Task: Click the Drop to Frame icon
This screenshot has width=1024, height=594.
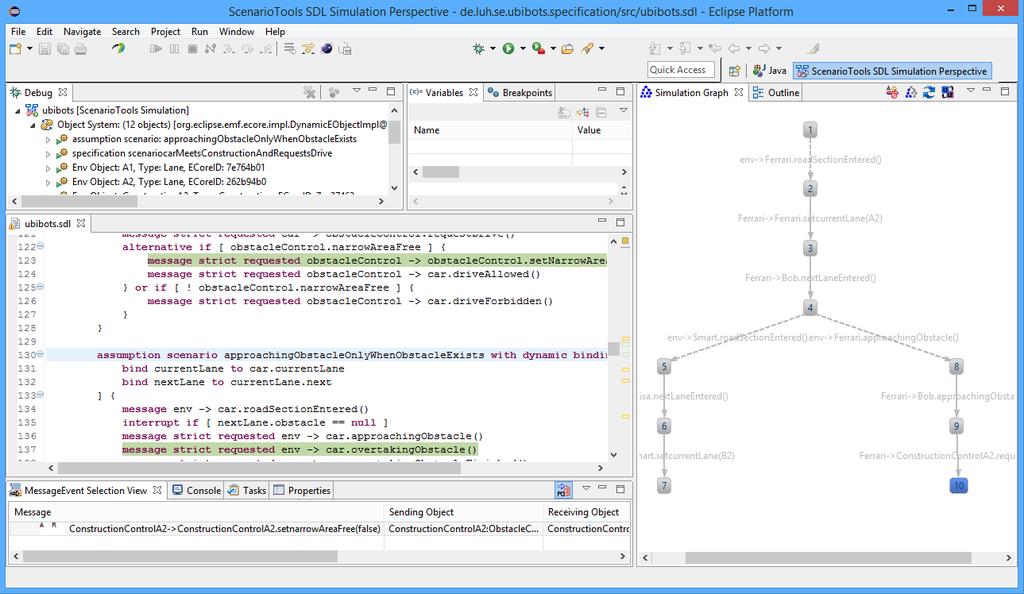Action: pos(289,48)
